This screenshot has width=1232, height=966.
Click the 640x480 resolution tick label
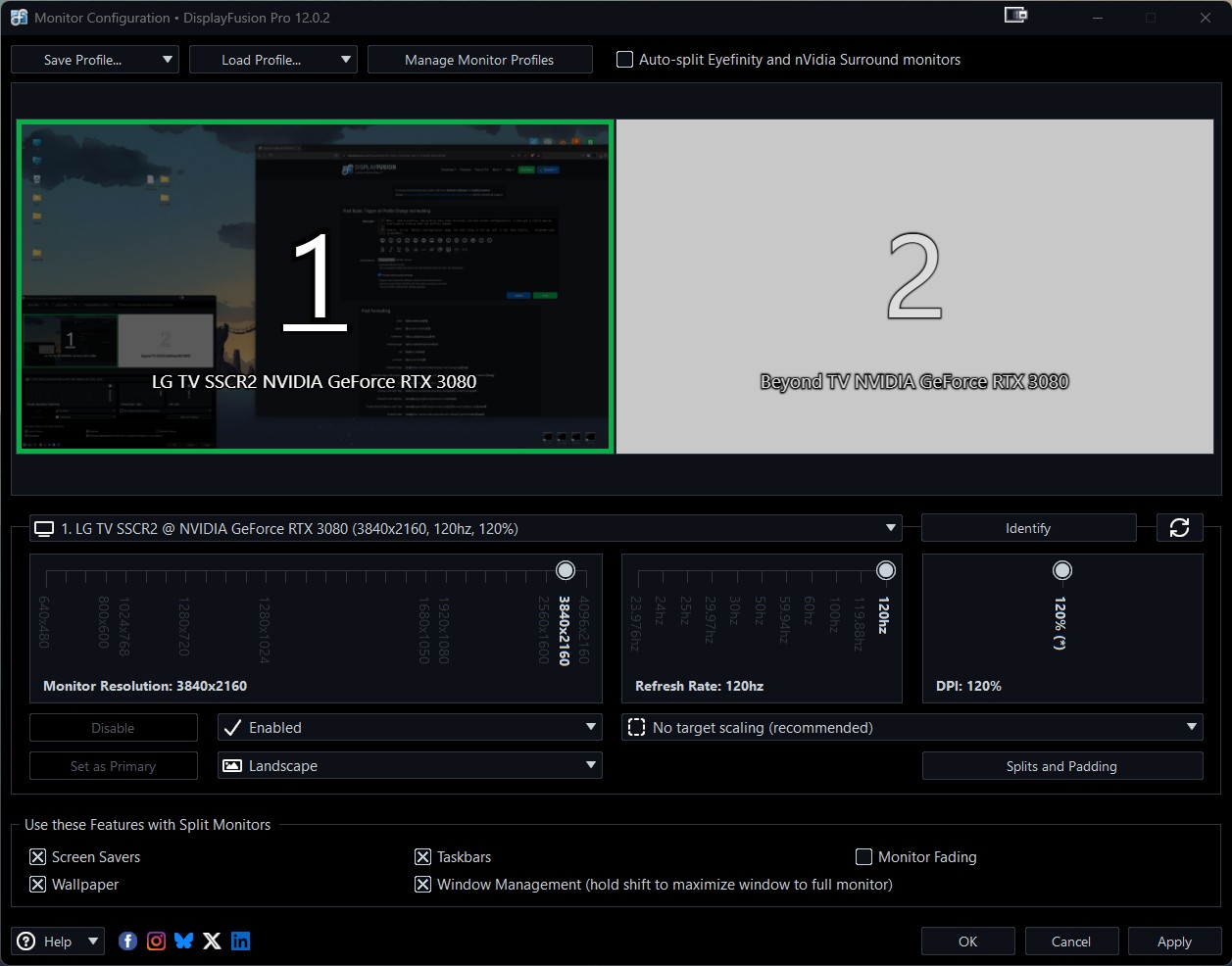(x=44, y=622)
